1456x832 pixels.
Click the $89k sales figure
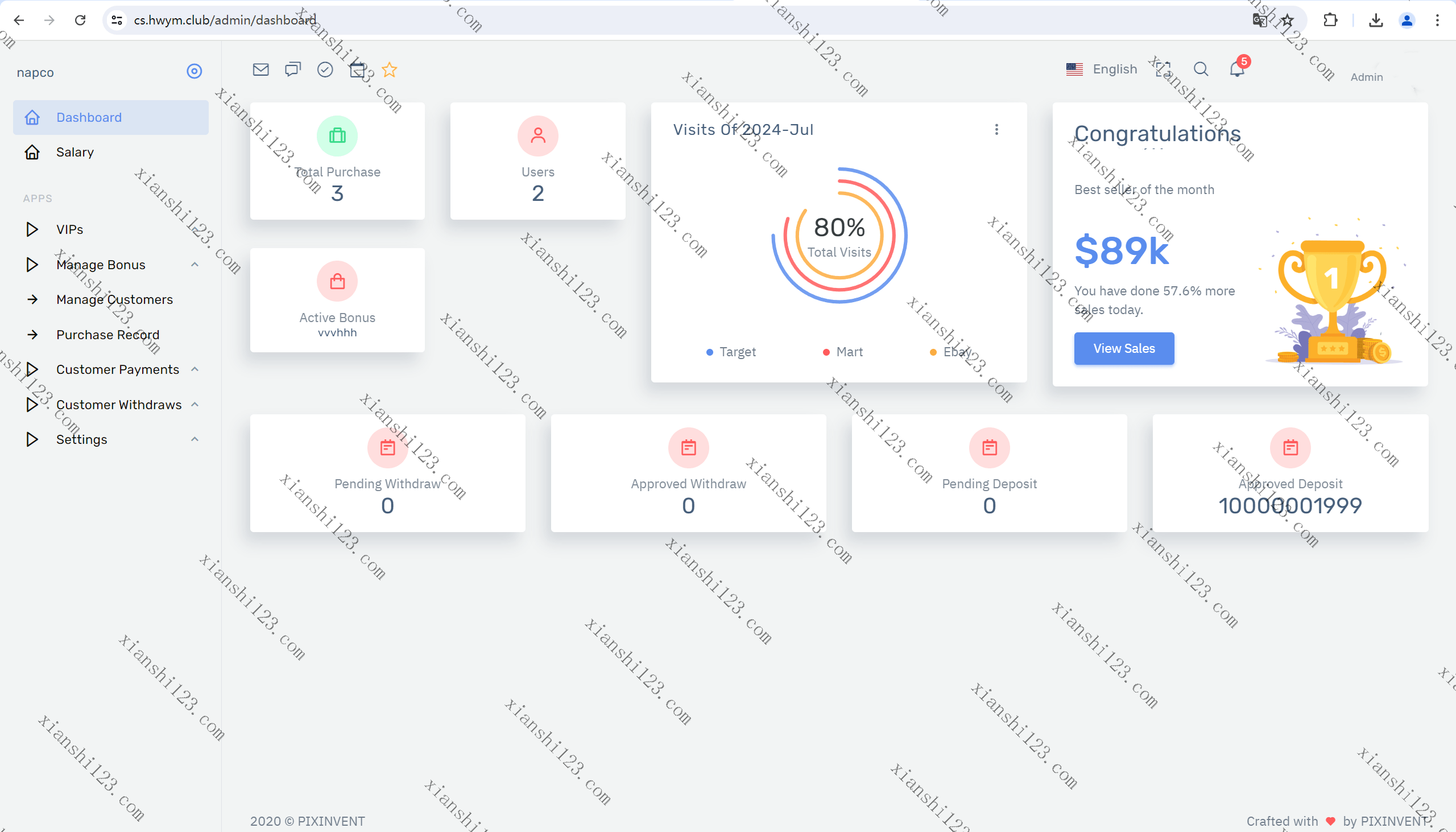1122,250
